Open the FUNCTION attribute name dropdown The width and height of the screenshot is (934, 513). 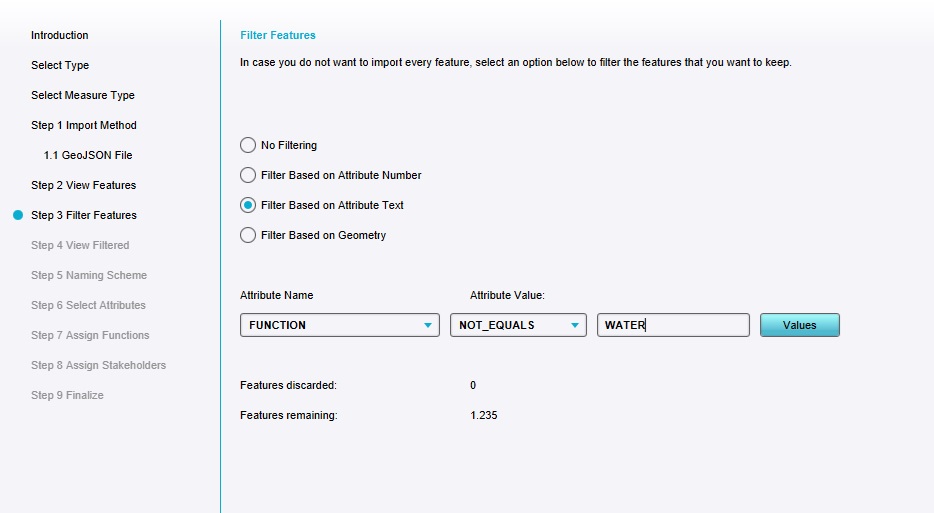[x=339, y=325]
